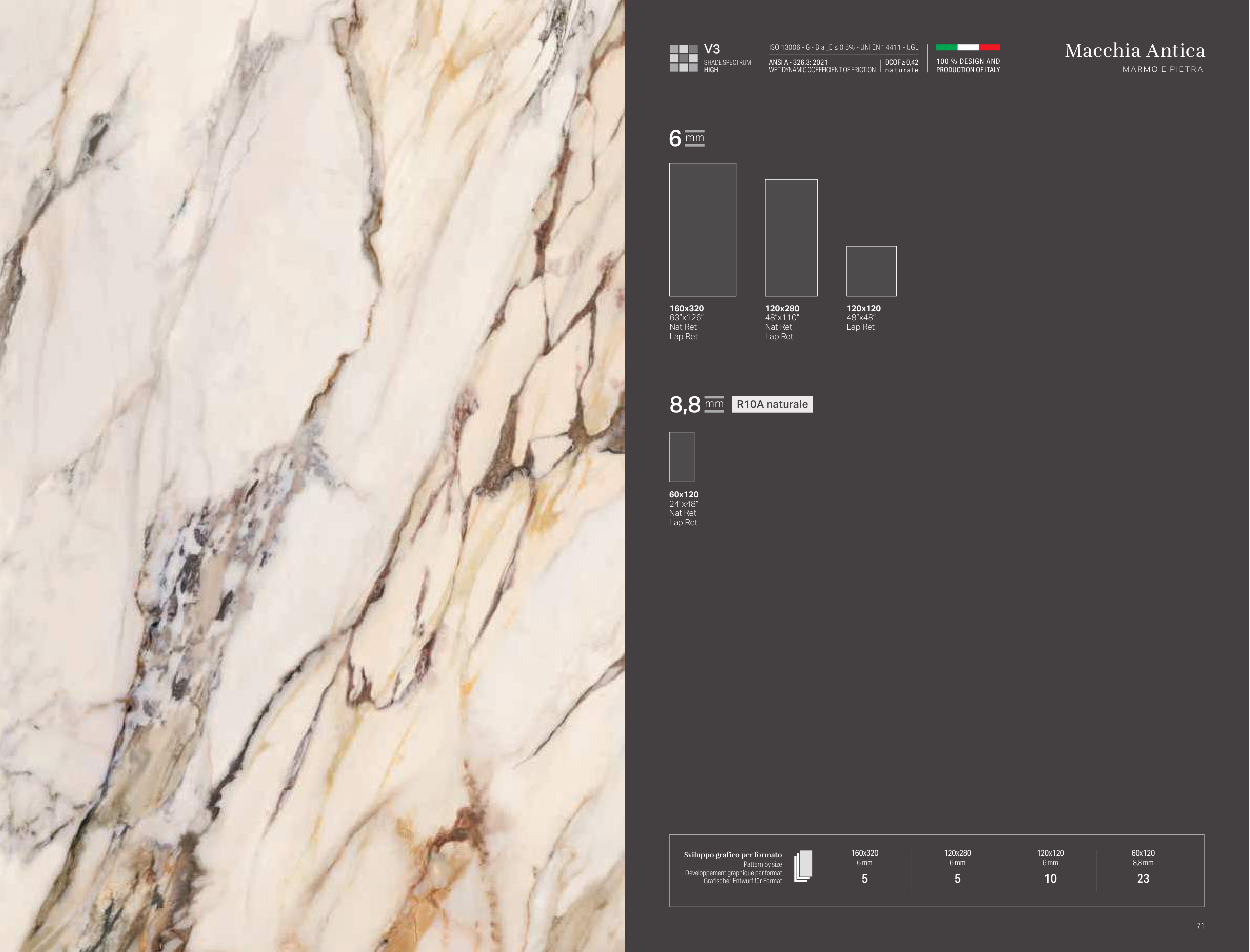Click the stacked sheets pattern icon
The width and height of the screenshot is (1250, 952).
click(x=803, y=866)
